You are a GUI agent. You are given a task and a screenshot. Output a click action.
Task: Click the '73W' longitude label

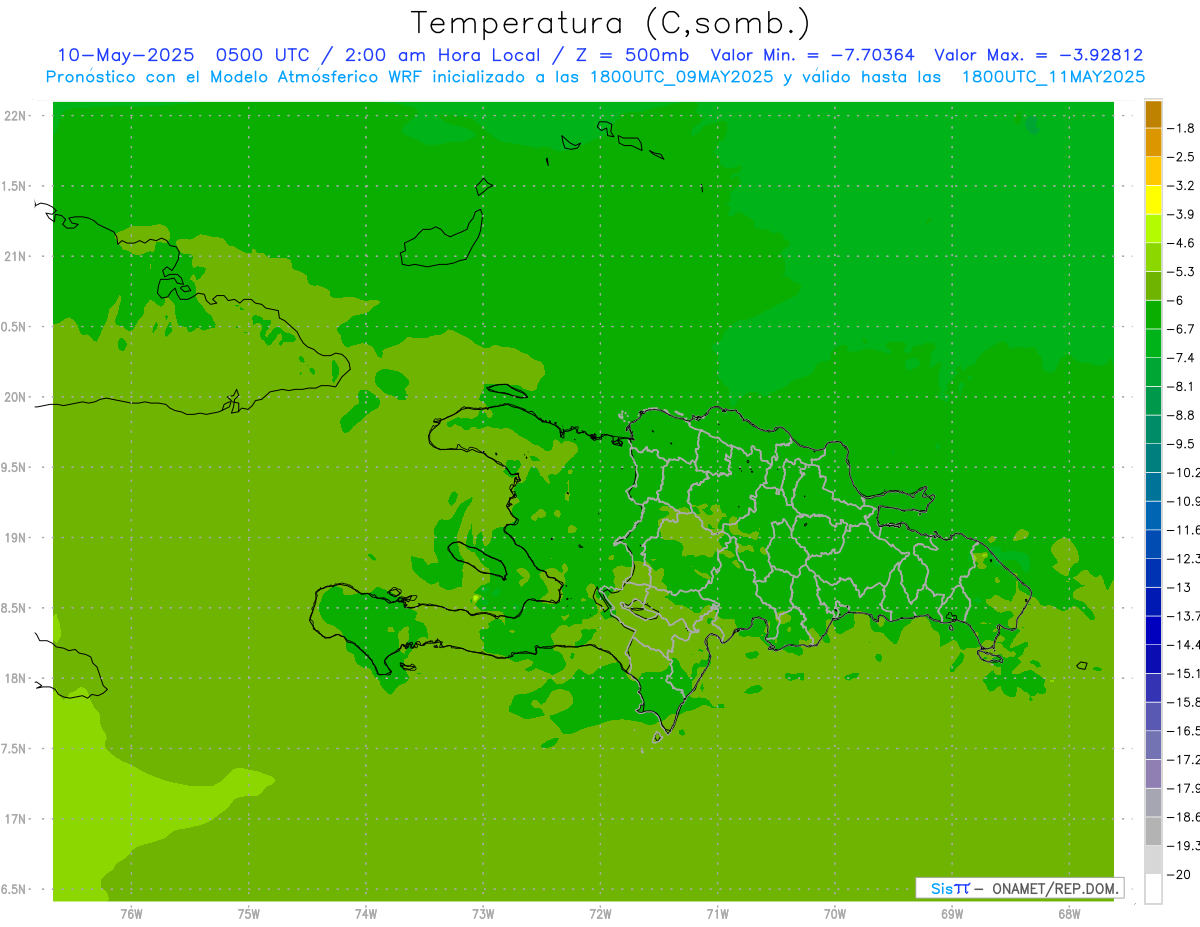tap(483, 913)
